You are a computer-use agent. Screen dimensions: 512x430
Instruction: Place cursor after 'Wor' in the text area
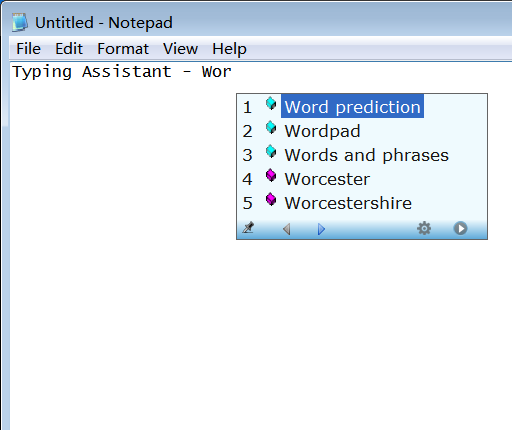point(232,72)
